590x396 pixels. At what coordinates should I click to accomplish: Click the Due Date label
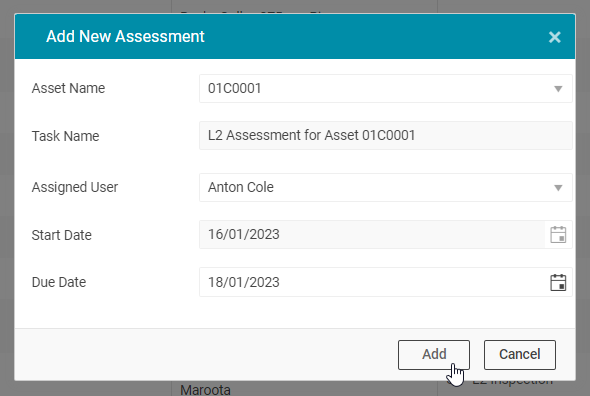pos(59,282)
